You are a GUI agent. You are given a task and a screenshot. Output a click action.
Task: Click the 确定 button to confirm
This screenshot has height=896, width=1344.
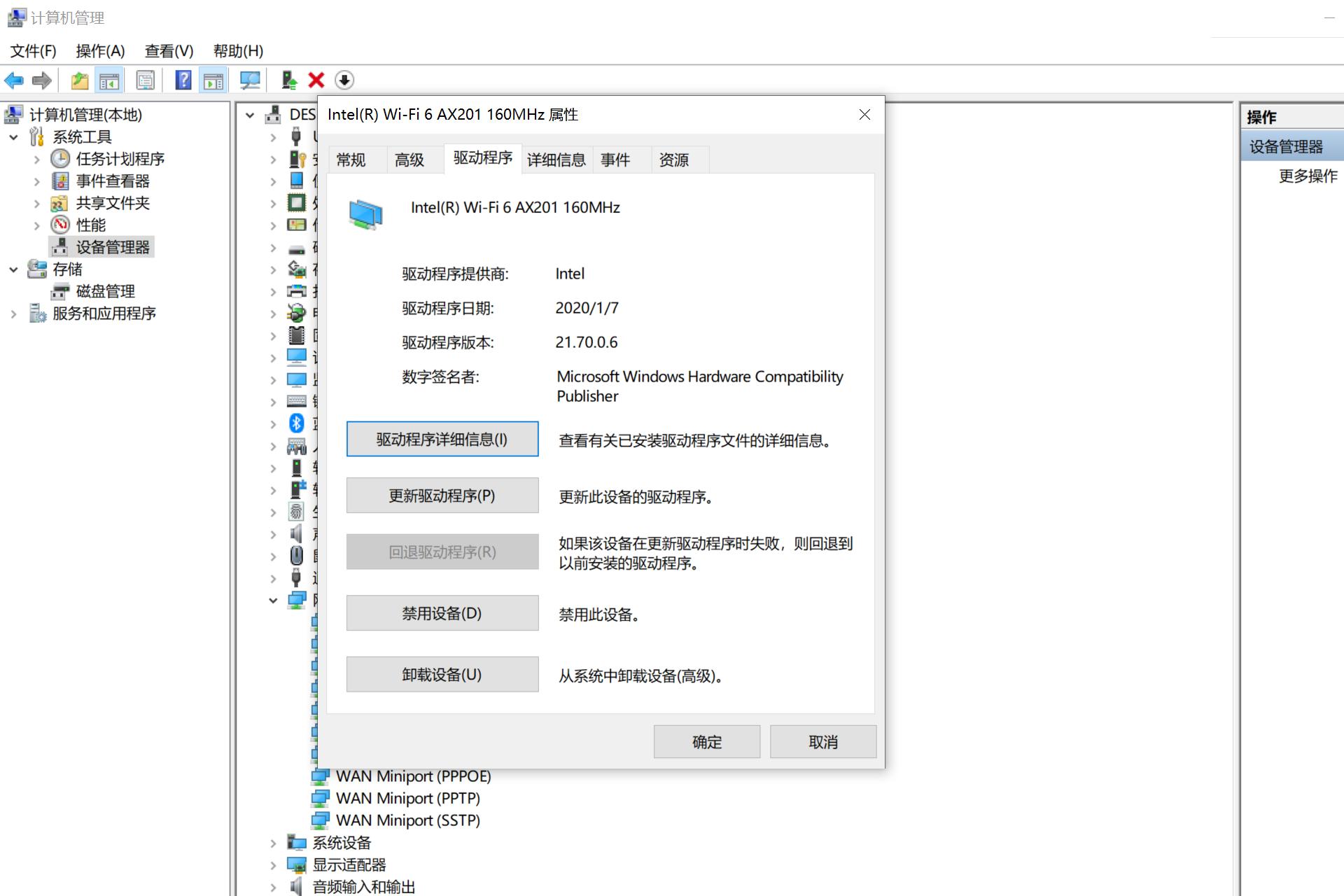[706, 741]
